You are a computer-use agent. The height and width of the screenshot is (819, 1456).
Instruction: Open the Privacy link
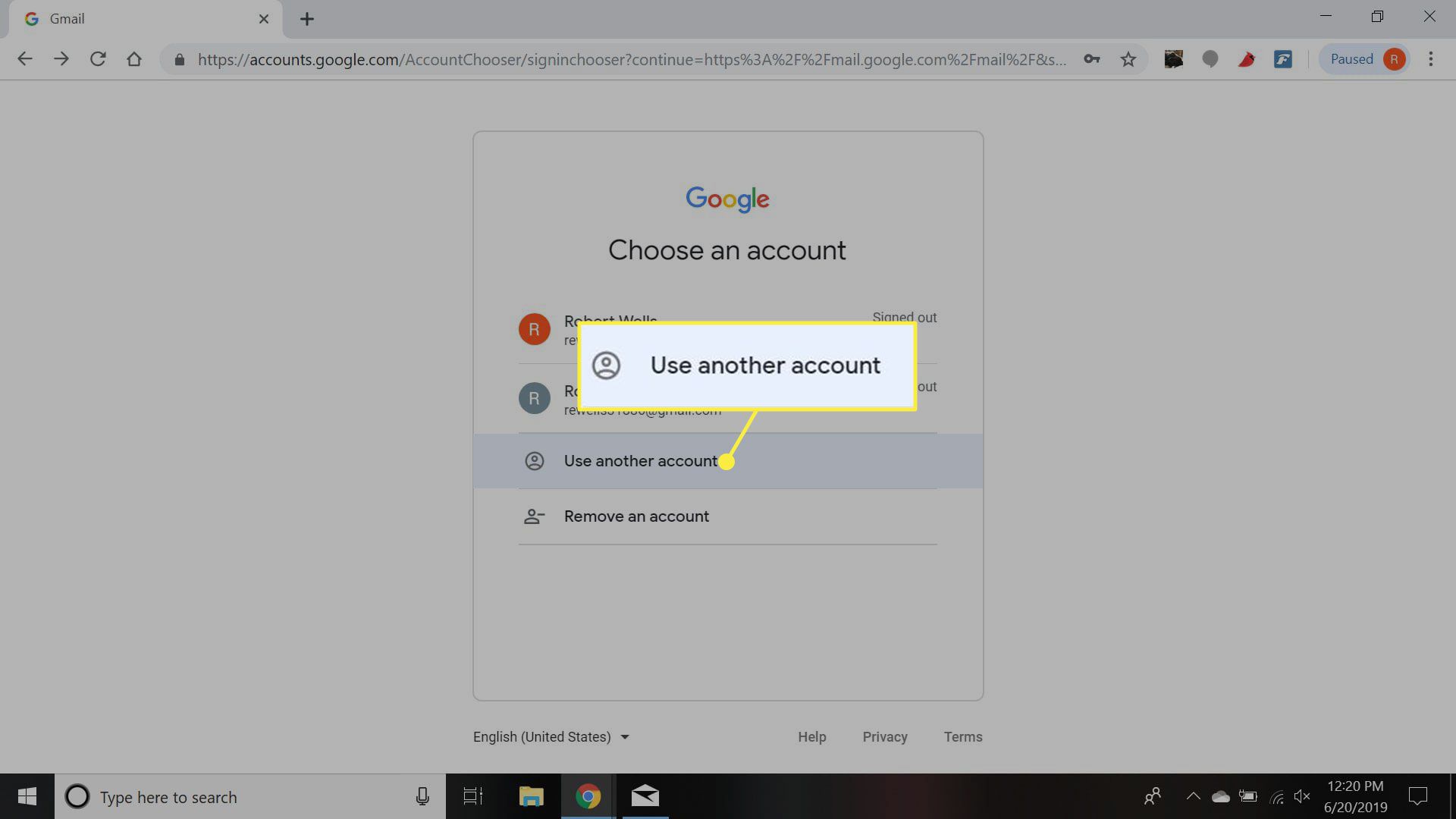coord(885,737)
